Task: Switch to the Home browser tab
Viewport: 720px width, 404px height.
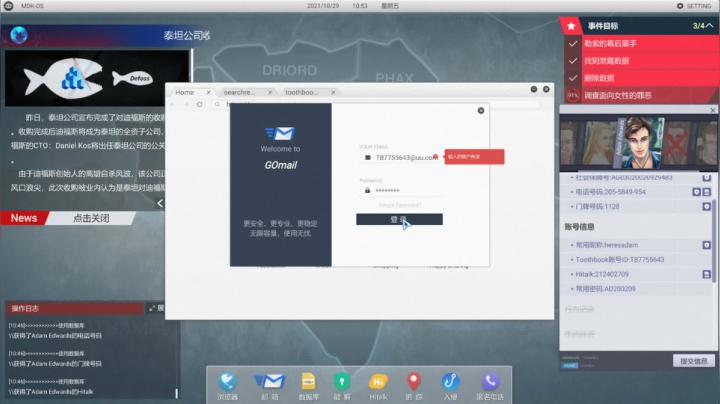Action: [x=185, y=92]
